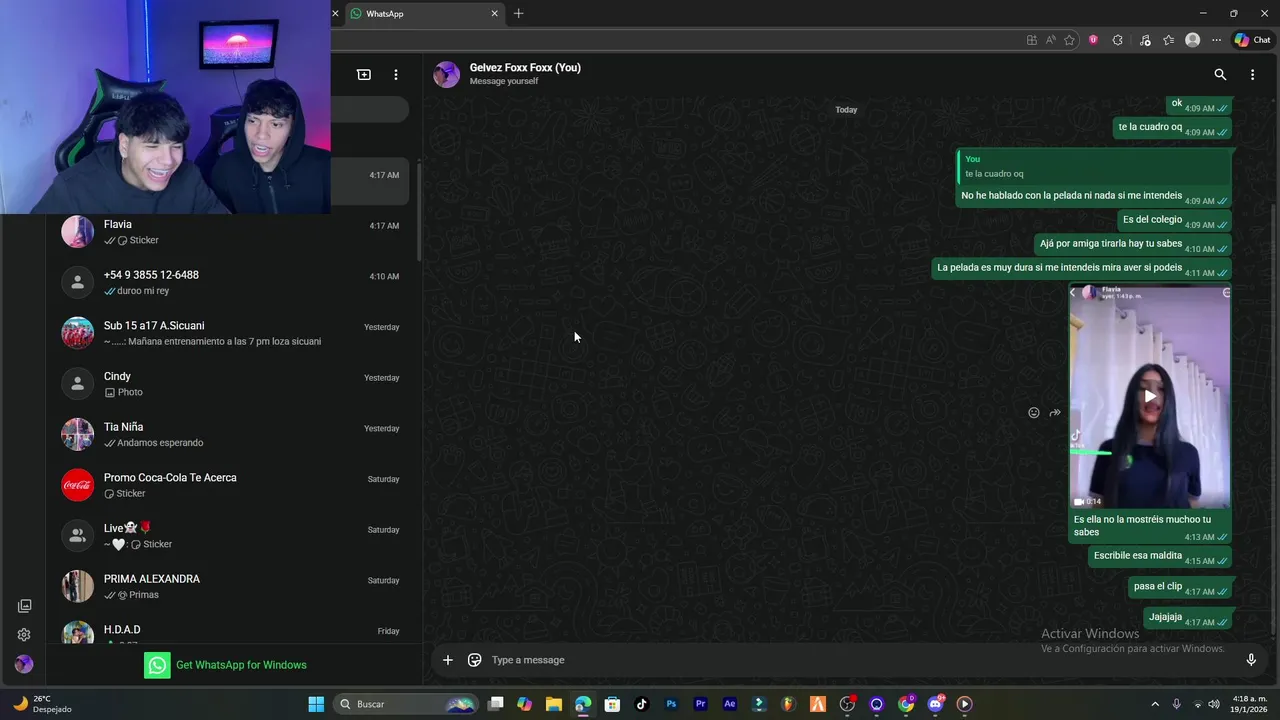Open conversation menu with three dots
Image resolution: width=1280 pixels, height=720 pixels.
pyautogui.click(x=1252, y=75)
